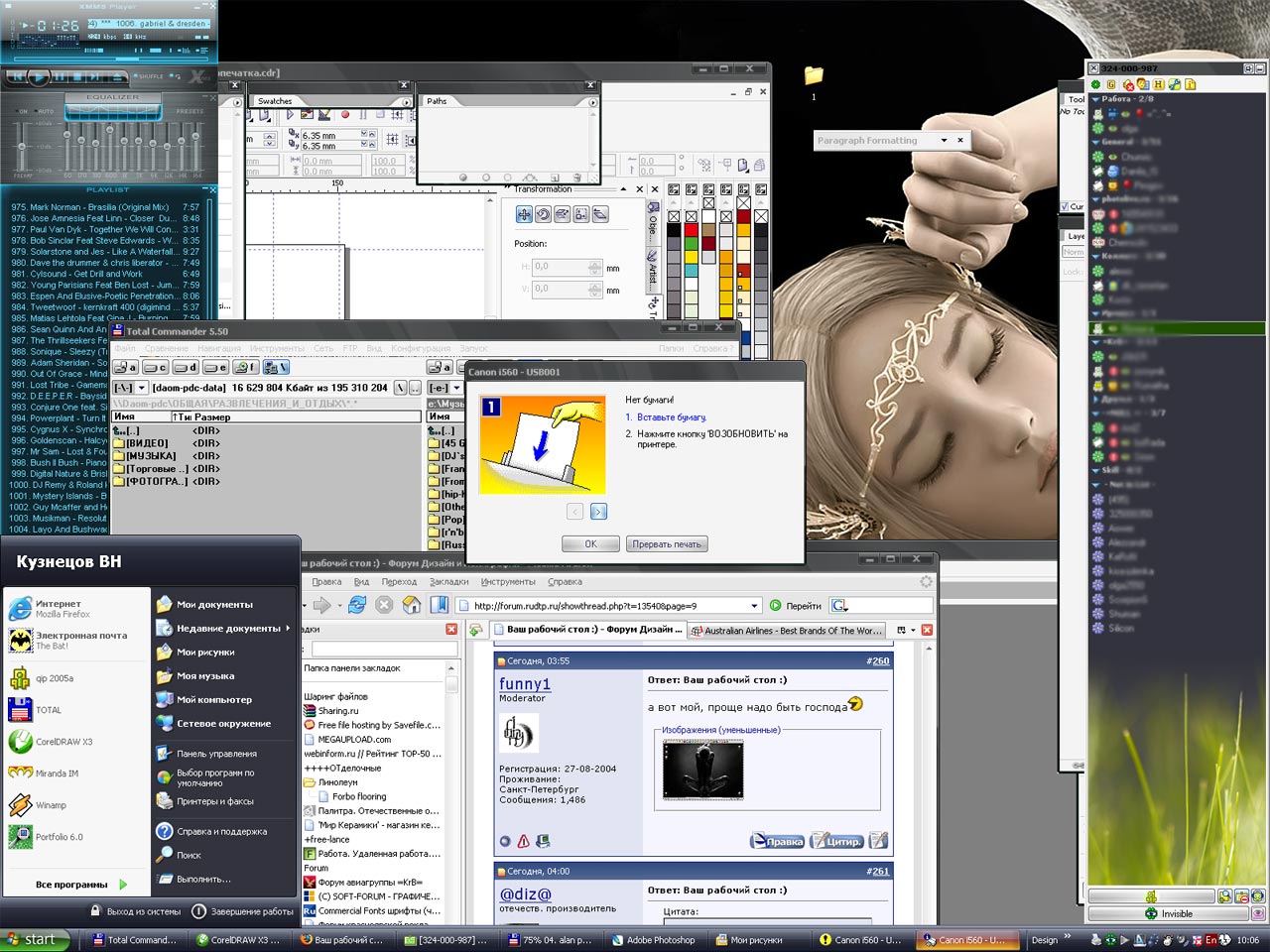Click the funny1 username link
This screenshot has height=952, width=1270.
[525, 684]
